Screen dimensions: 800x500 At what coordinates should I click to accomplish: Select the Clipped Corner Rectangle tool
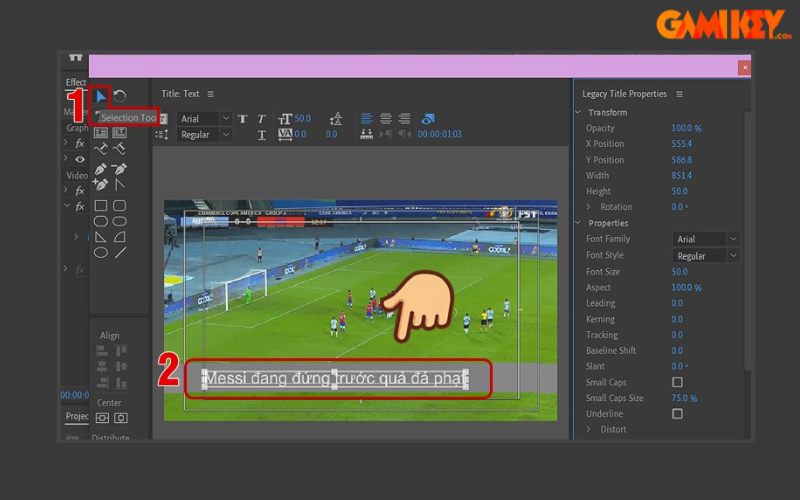101,221
